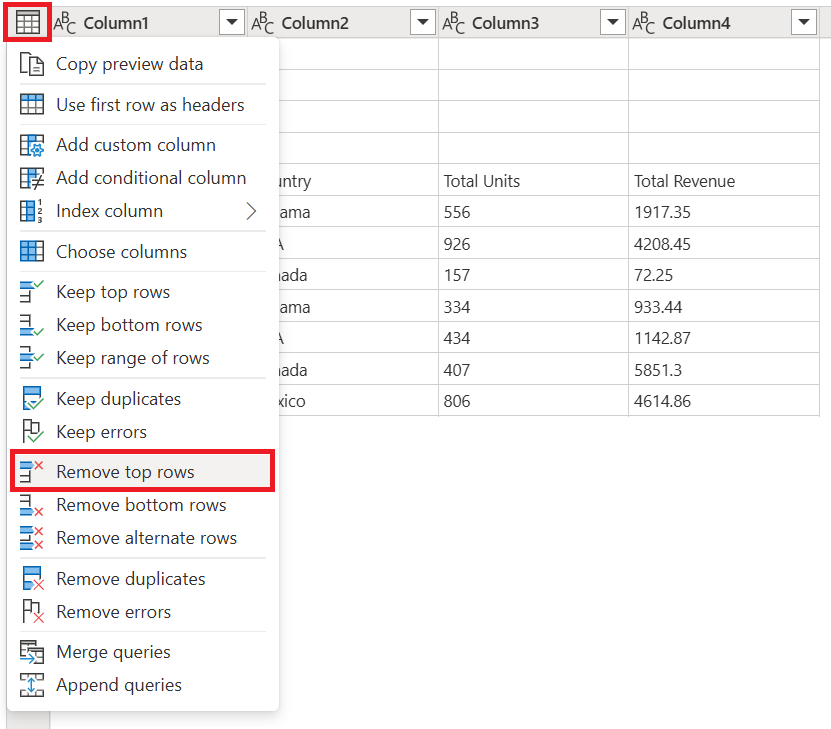Image resolution: width=831 pixels, height=729 pixels.
Task: Click the ABC data type icon on Column1
Action: 65,21
